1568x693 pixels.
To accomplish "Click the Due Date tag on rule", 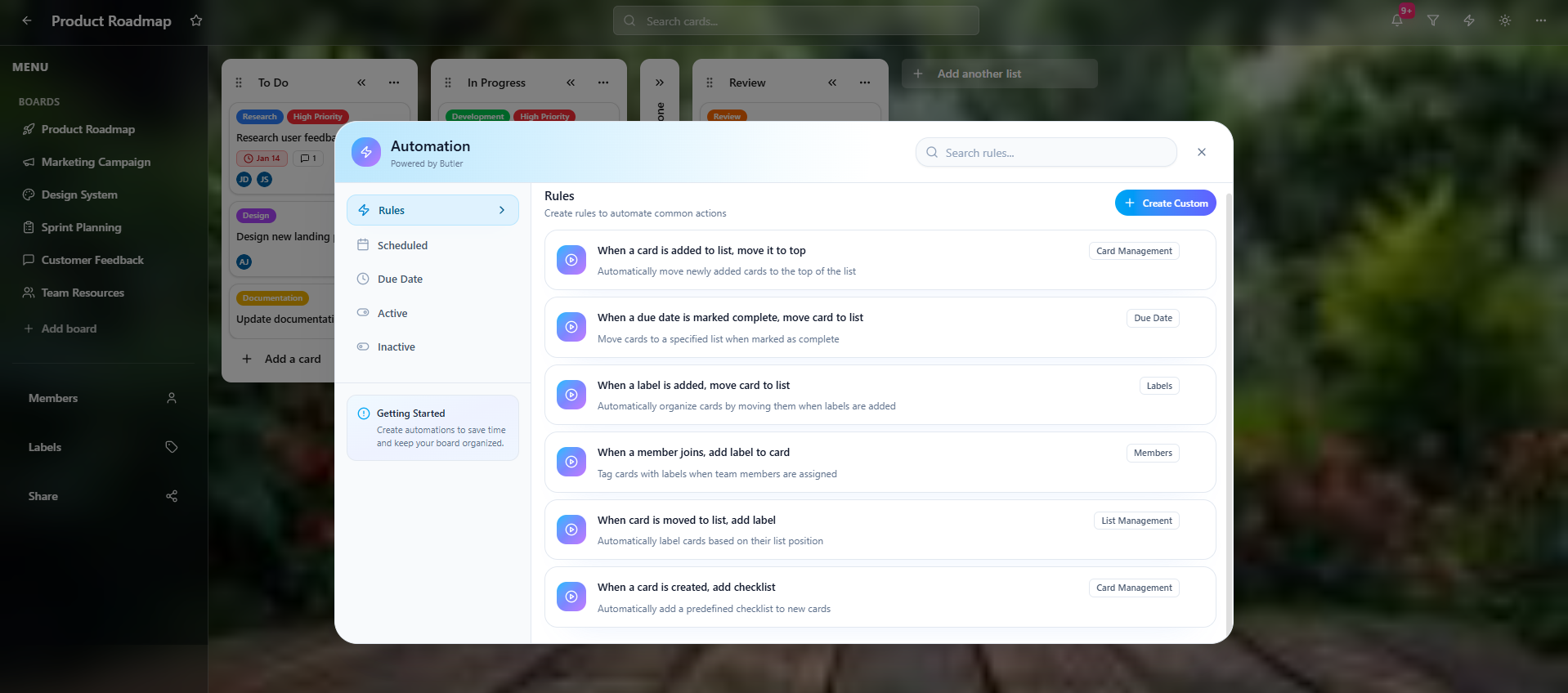I will 1153,318.
